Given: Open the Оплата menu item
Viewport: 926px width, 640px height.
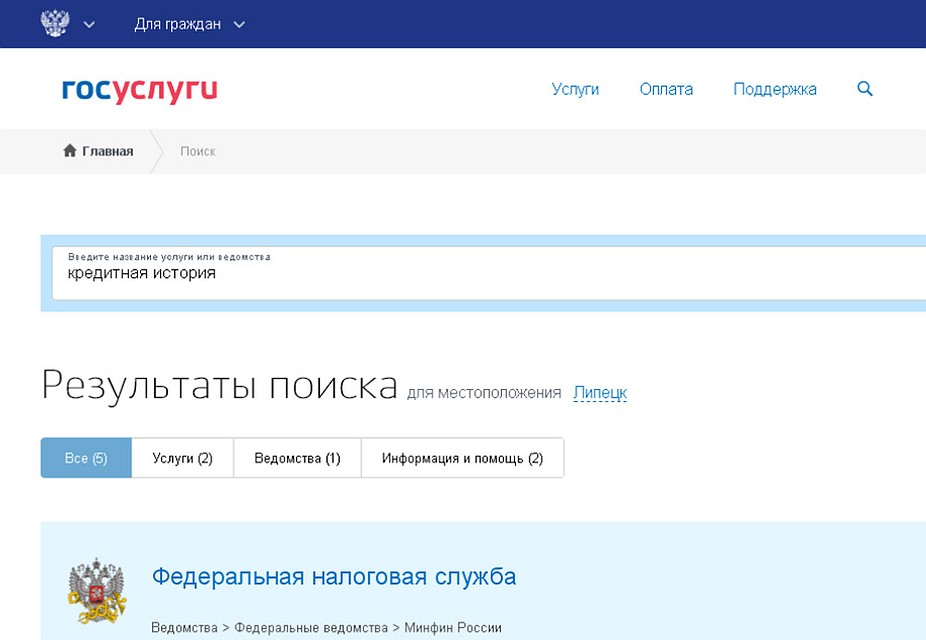Looking at the screenshot, I should (666, 89).
